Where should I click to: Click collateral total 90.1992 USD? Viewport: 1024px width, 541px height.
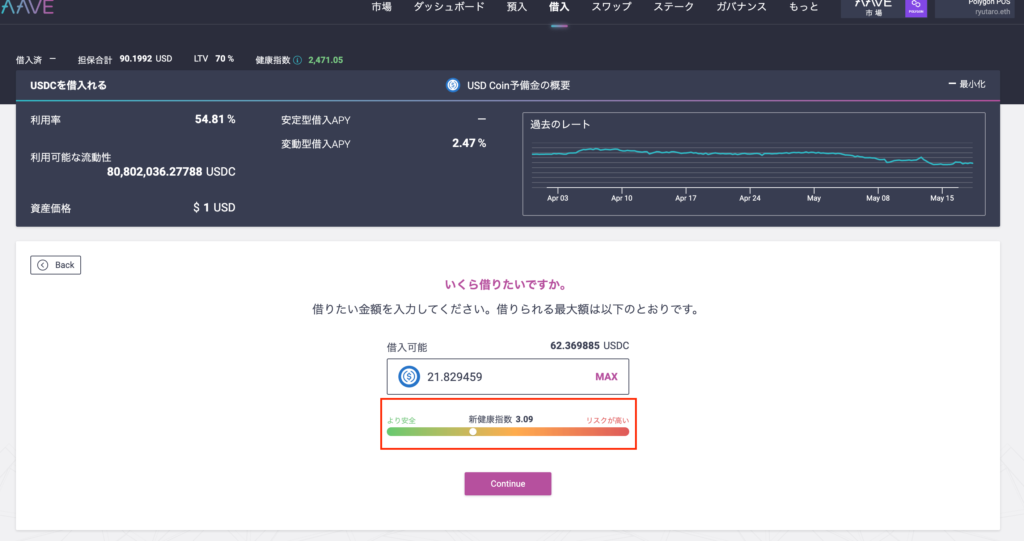point(146,59)
